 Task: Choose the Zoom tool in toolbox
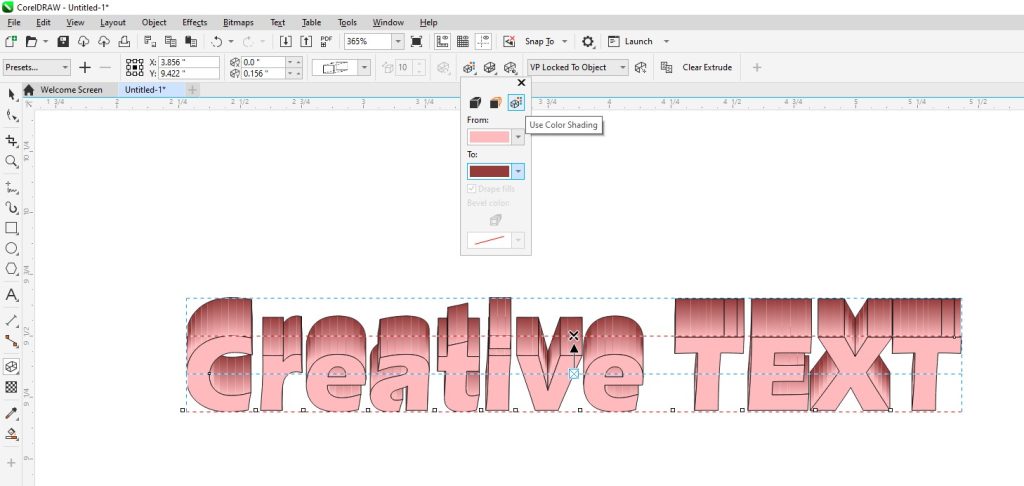[x=11, y=161]
